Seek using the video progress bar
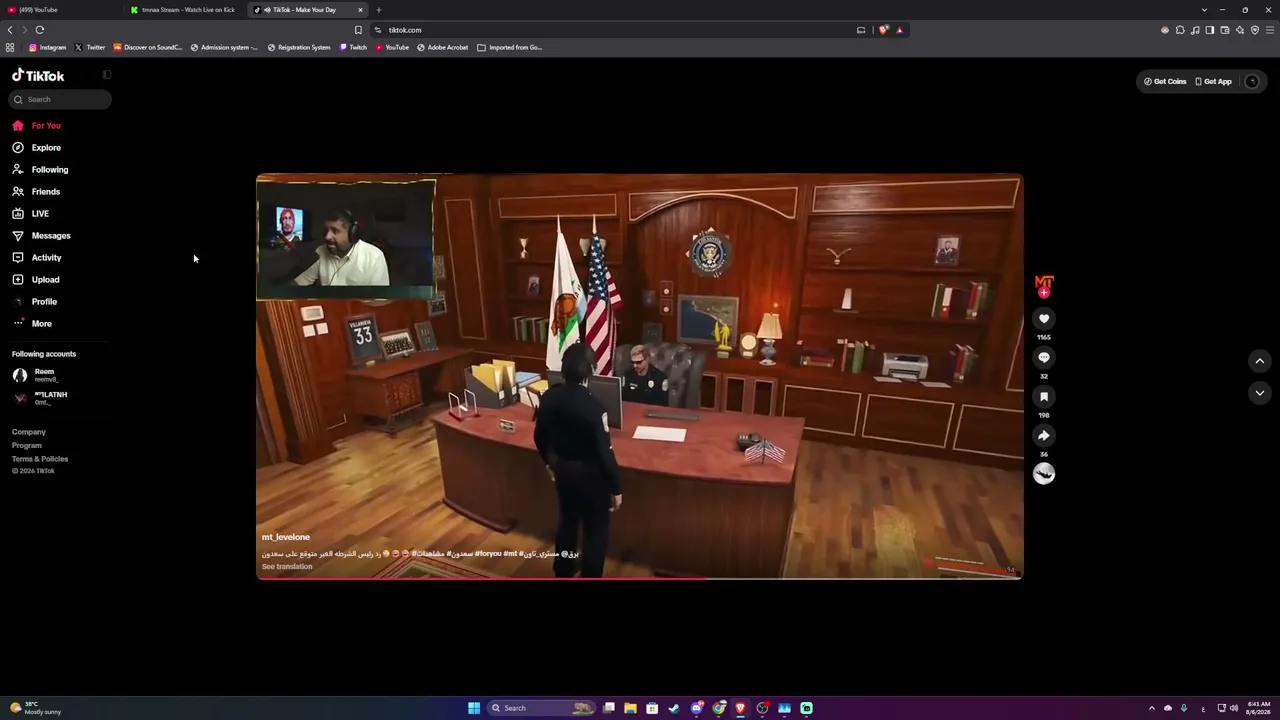Image resolution: width=1280 pixels, height=720 pixels. coord(640,578)
